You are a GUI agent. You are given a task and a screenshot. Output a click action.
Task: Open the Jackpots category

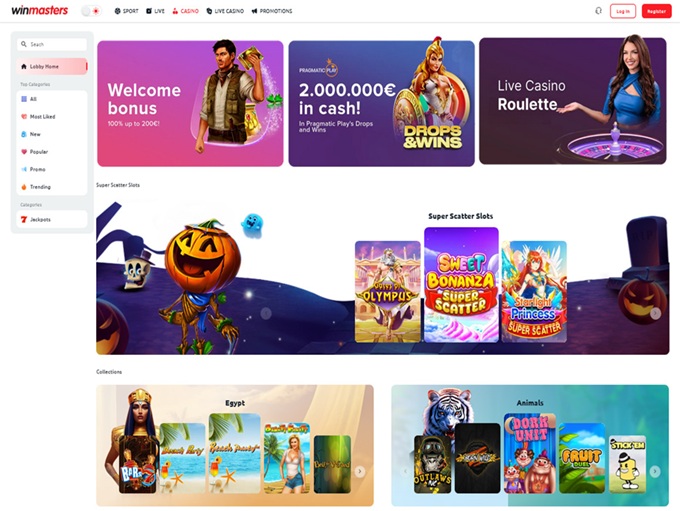click(52, 219)
